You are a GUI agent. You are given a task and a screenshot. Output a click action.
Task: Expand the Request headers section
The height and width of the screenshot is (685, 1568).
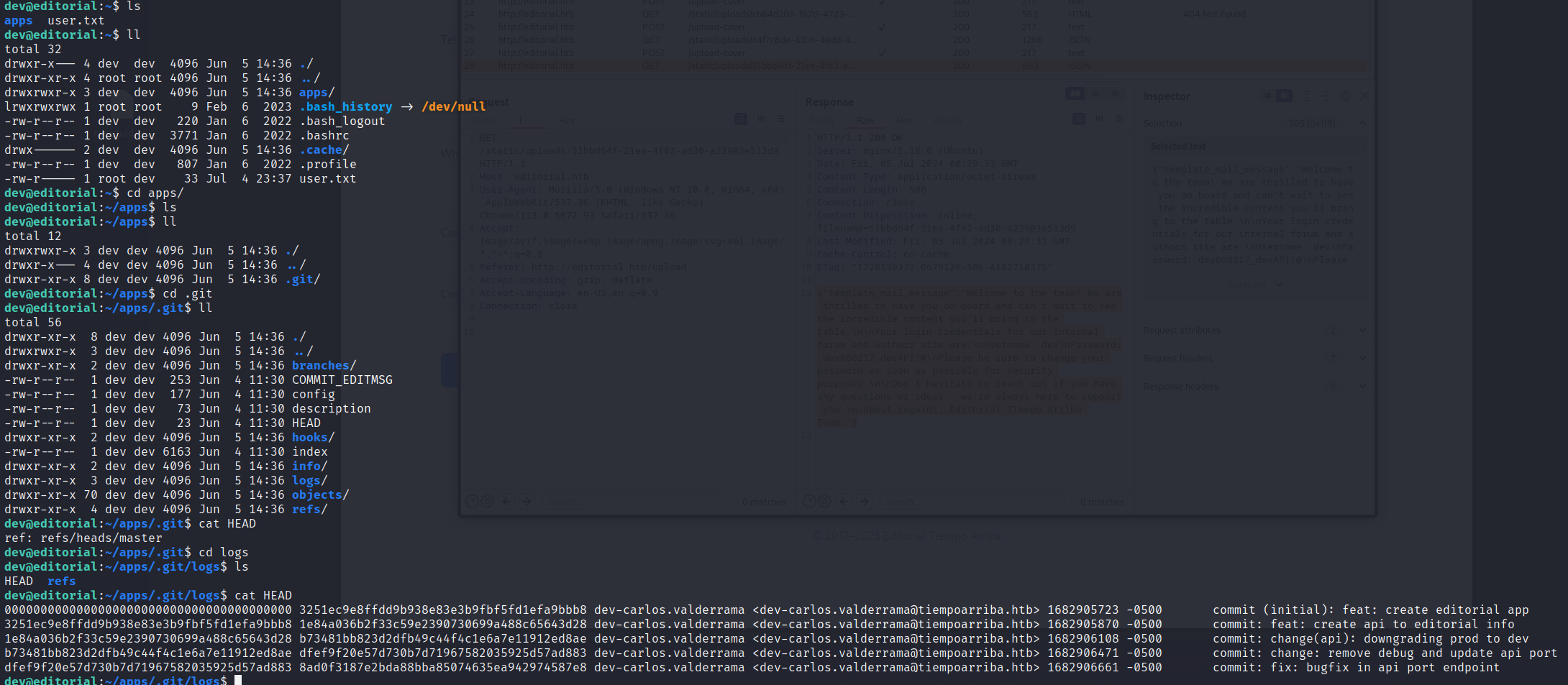pos(1362,358)
